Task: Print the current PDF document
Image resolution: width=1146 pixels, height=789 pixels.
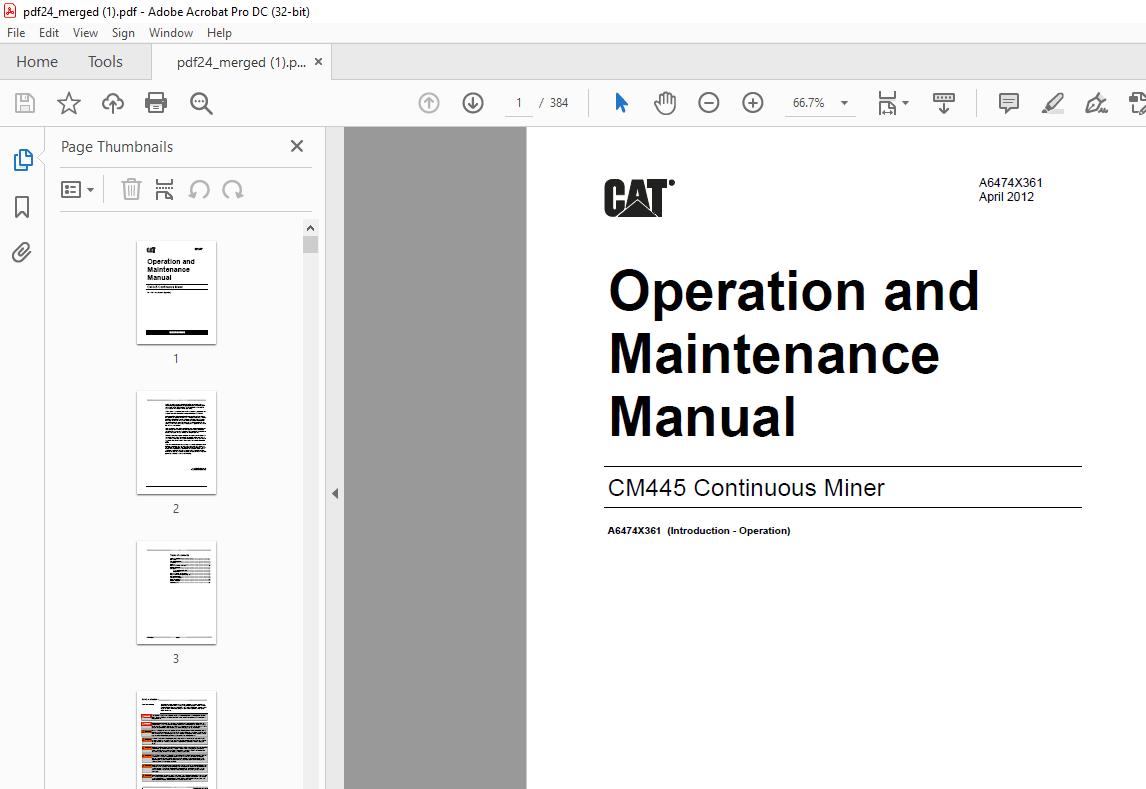Action: click(156, 103)
